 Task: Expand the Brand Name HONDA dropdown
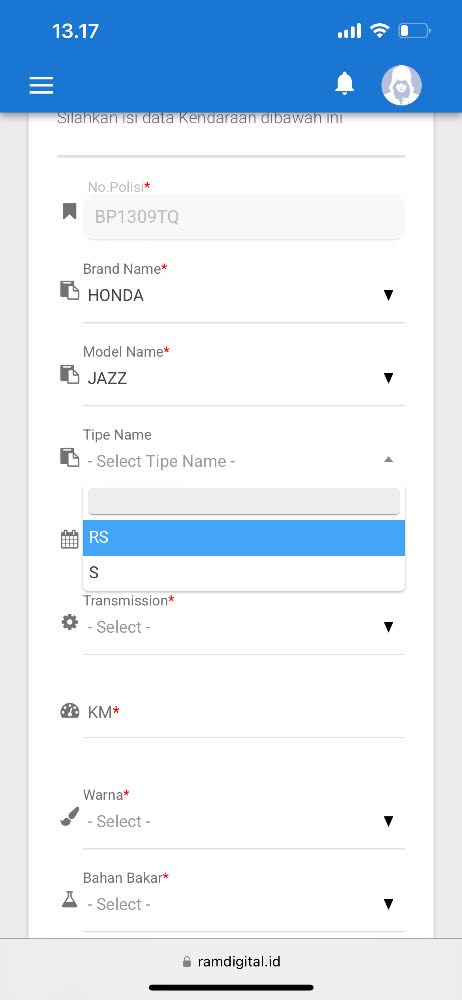(x=244, y=295)
